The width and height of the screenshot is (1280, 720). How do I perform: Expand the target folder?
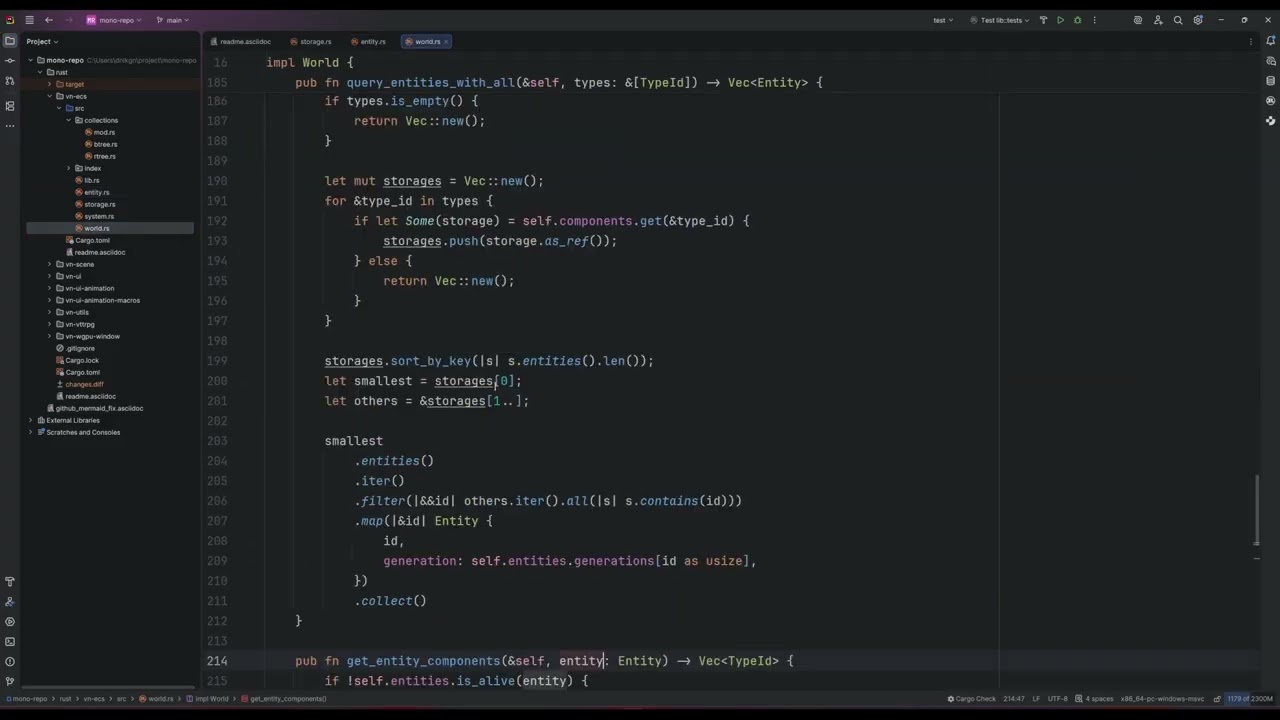[50, 84]
